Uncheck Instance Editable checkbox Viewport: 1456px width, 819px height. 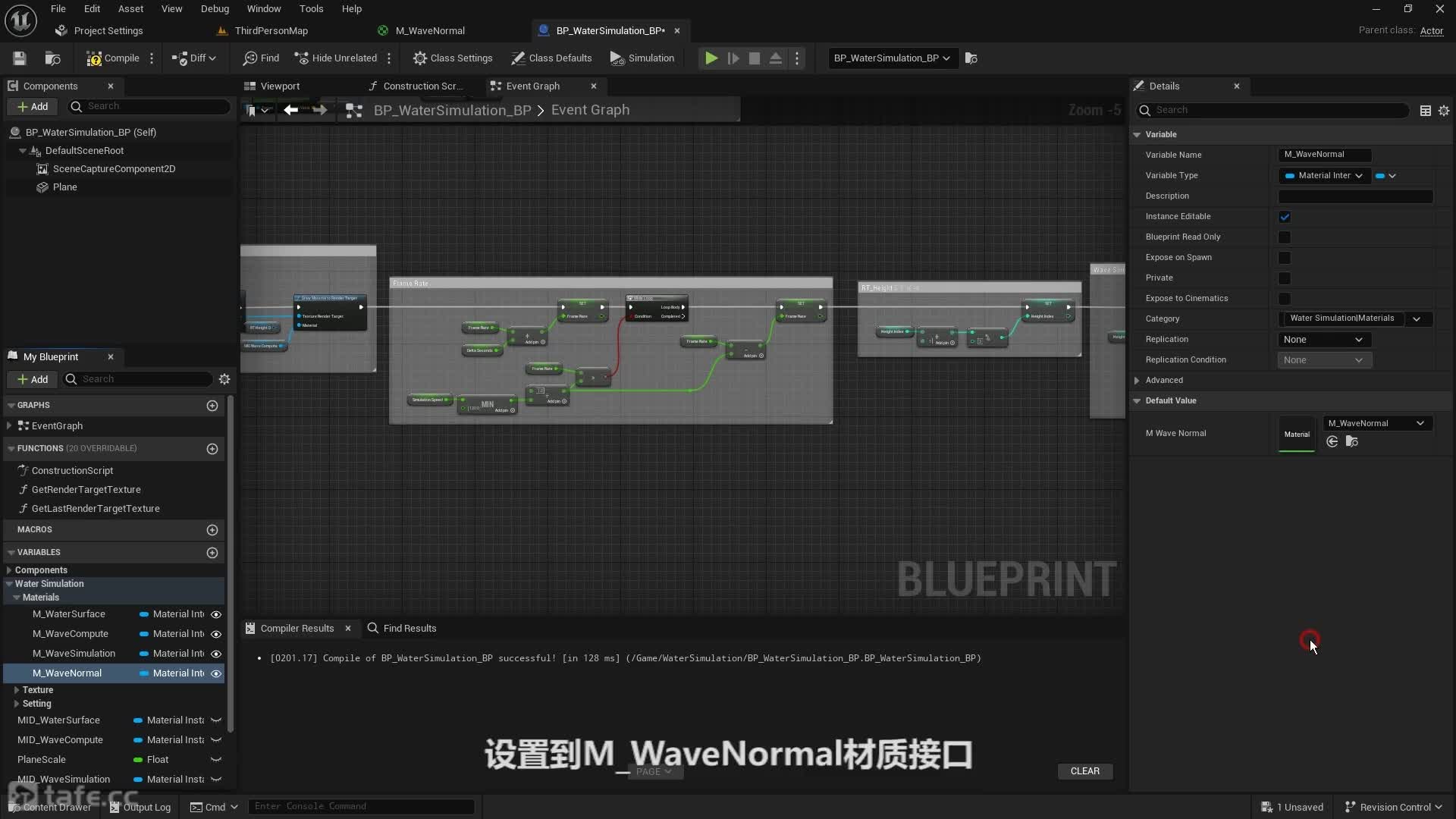tap(1285, 217)
